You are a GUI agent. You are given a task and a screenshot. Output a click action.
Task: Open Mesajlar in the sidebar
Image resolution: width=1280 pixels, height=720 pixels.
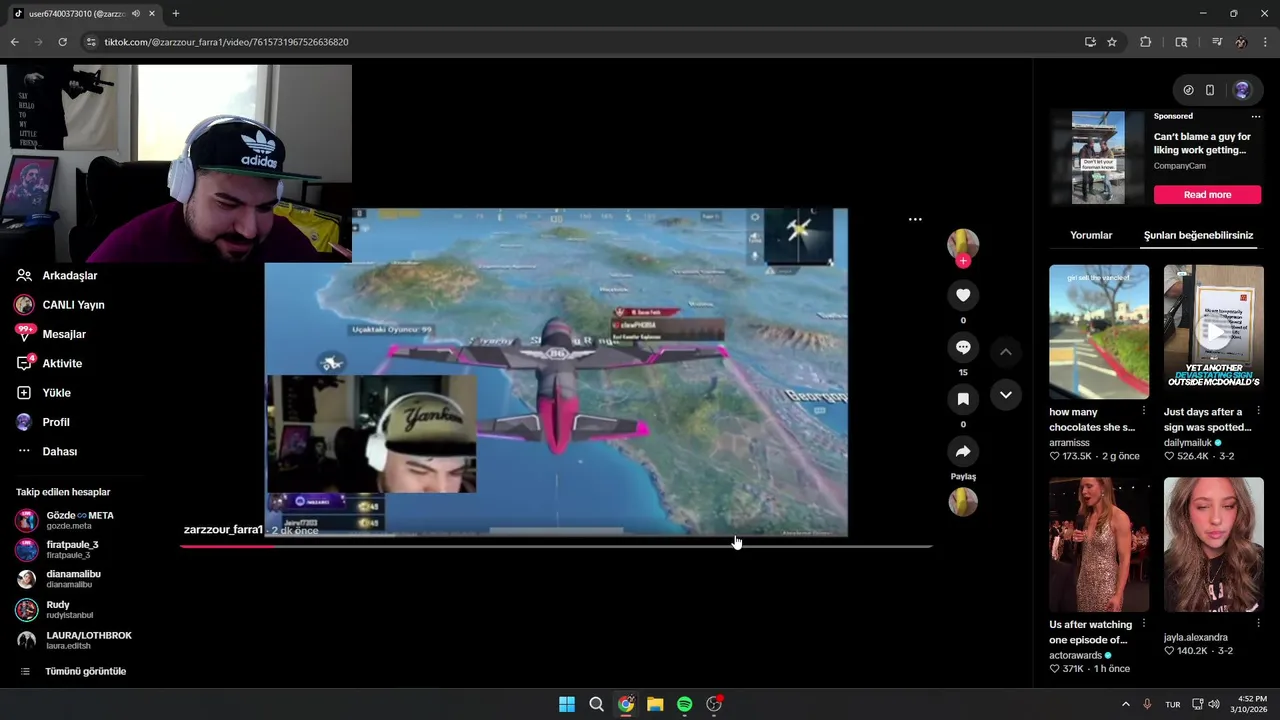click(x=50, y=334)
